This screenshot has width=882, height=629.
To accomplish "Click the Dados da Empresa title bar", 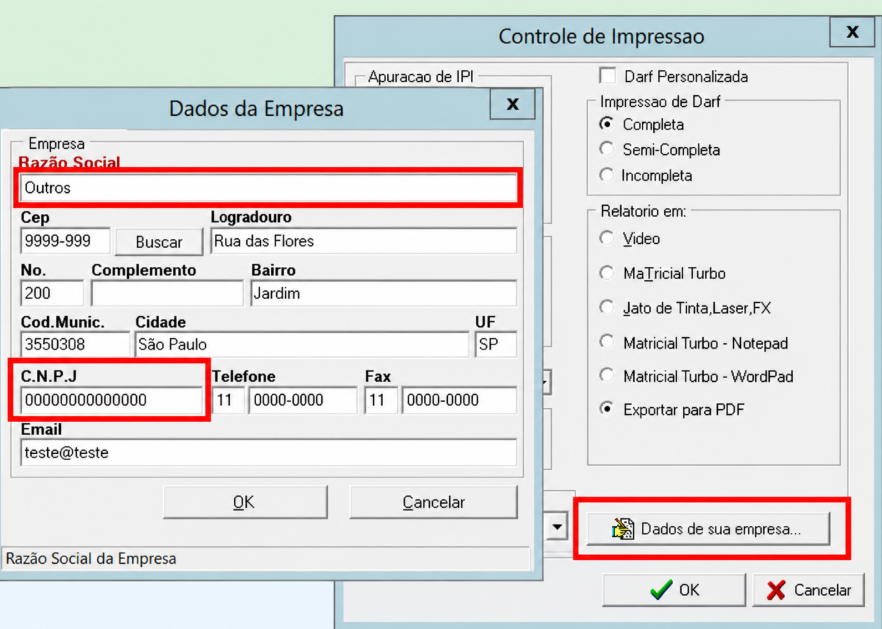I will [x=256, y=108].
